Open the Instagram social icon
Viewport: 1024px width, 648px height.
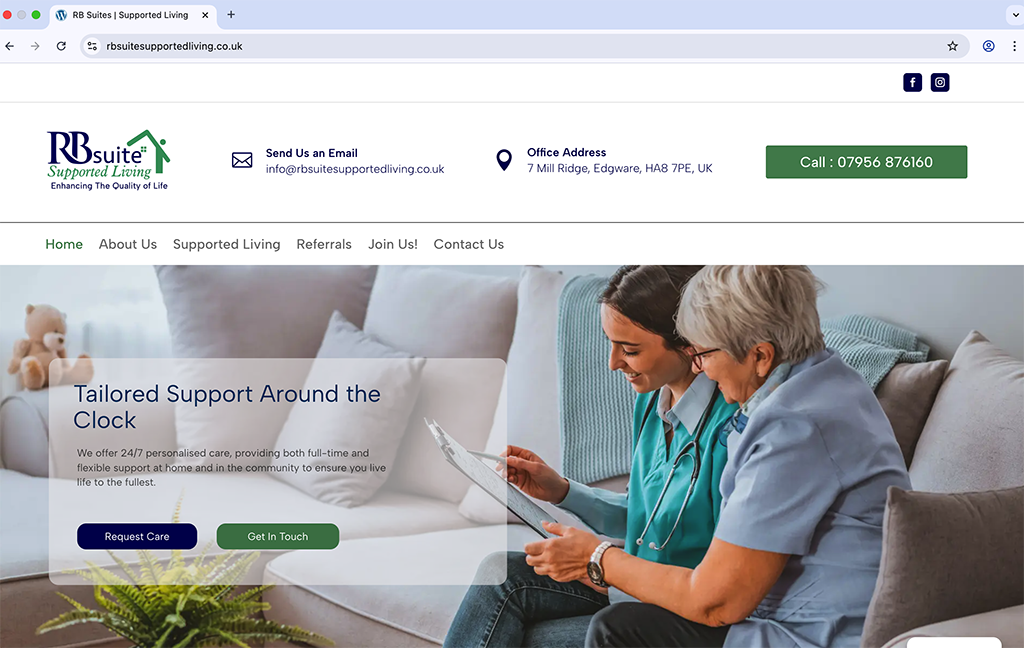[x=940, y=82]
